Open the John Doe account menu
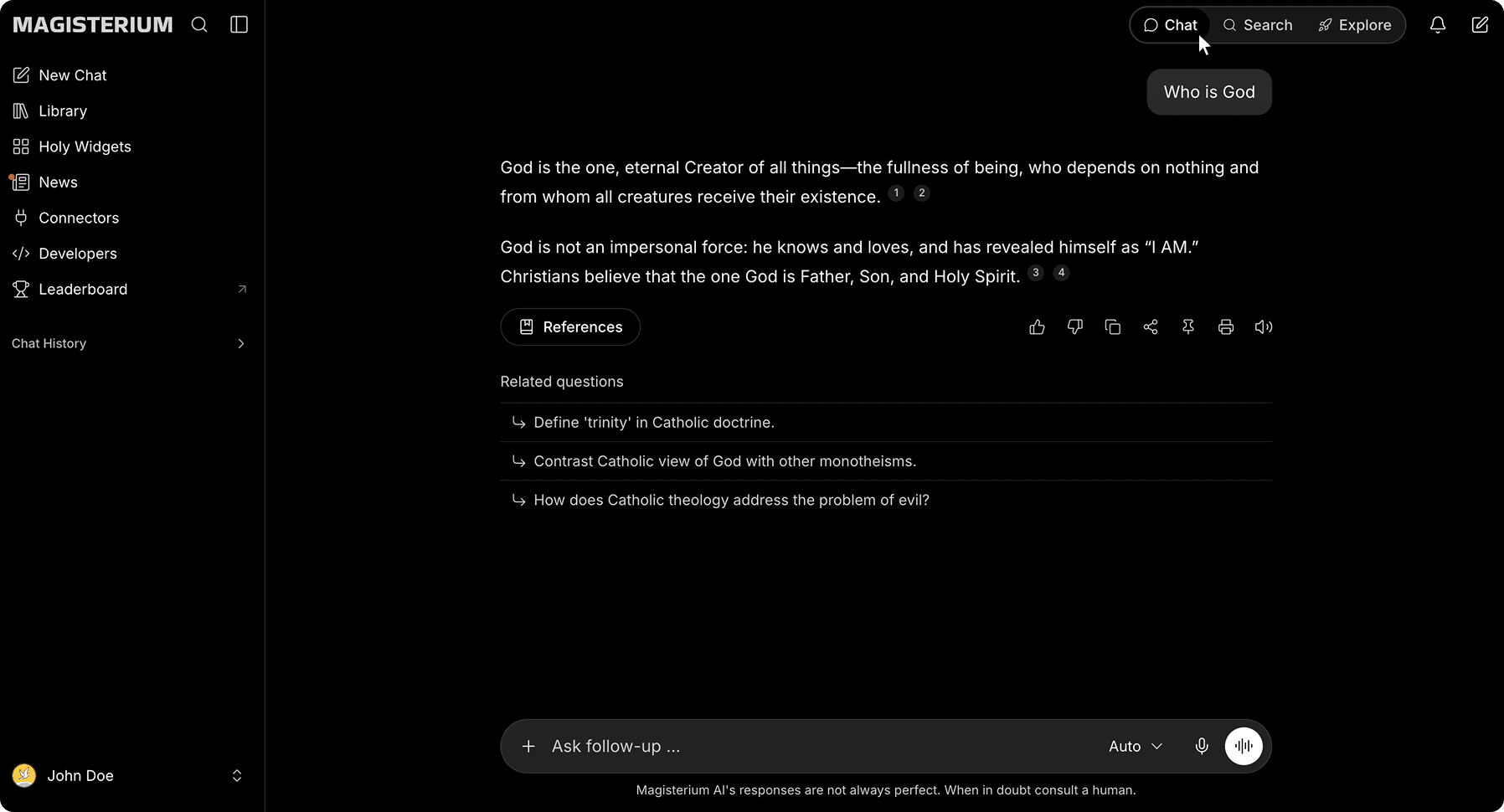Screen dimensions: 1504x812 [128, 776]
